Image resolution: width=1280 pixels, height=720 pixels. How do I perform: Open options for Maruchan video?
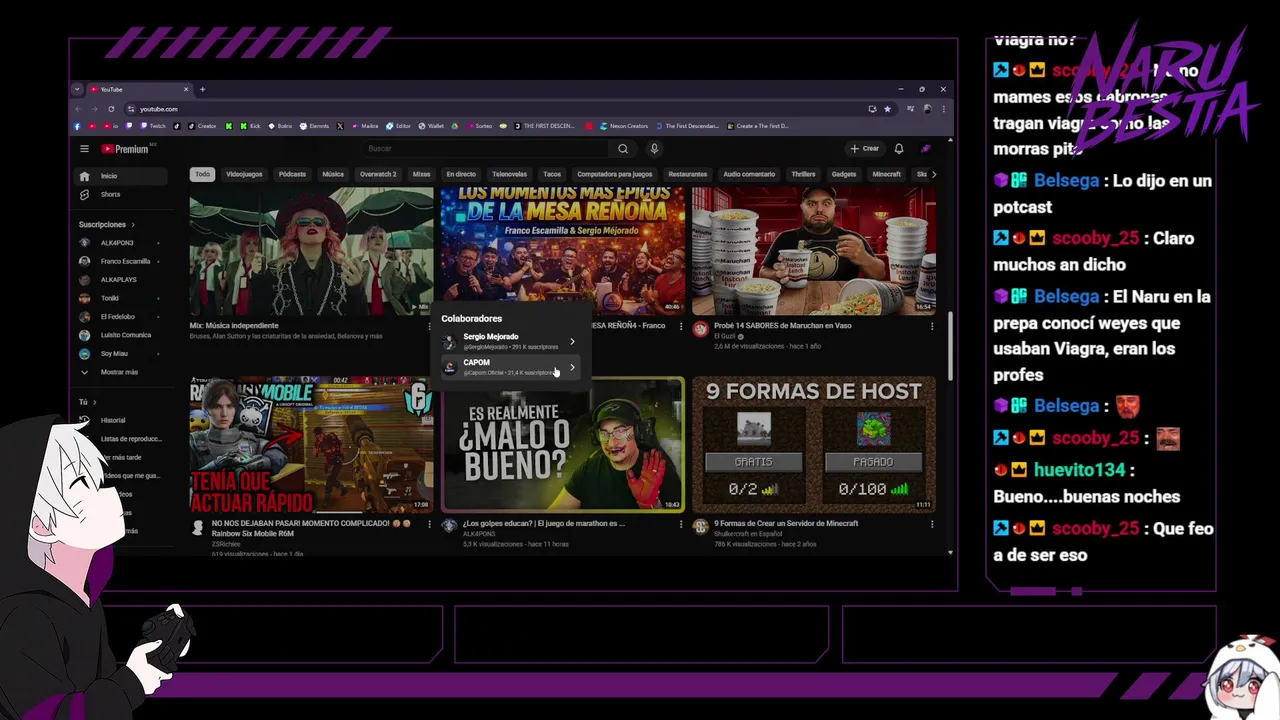click(932, 326)
